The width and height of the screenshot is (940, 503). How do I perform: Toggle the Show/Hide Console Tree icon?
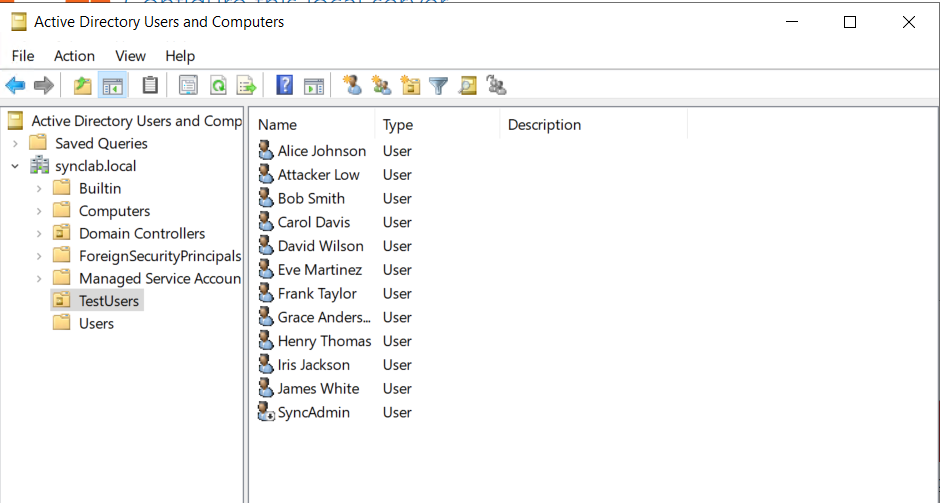point(112,86)
